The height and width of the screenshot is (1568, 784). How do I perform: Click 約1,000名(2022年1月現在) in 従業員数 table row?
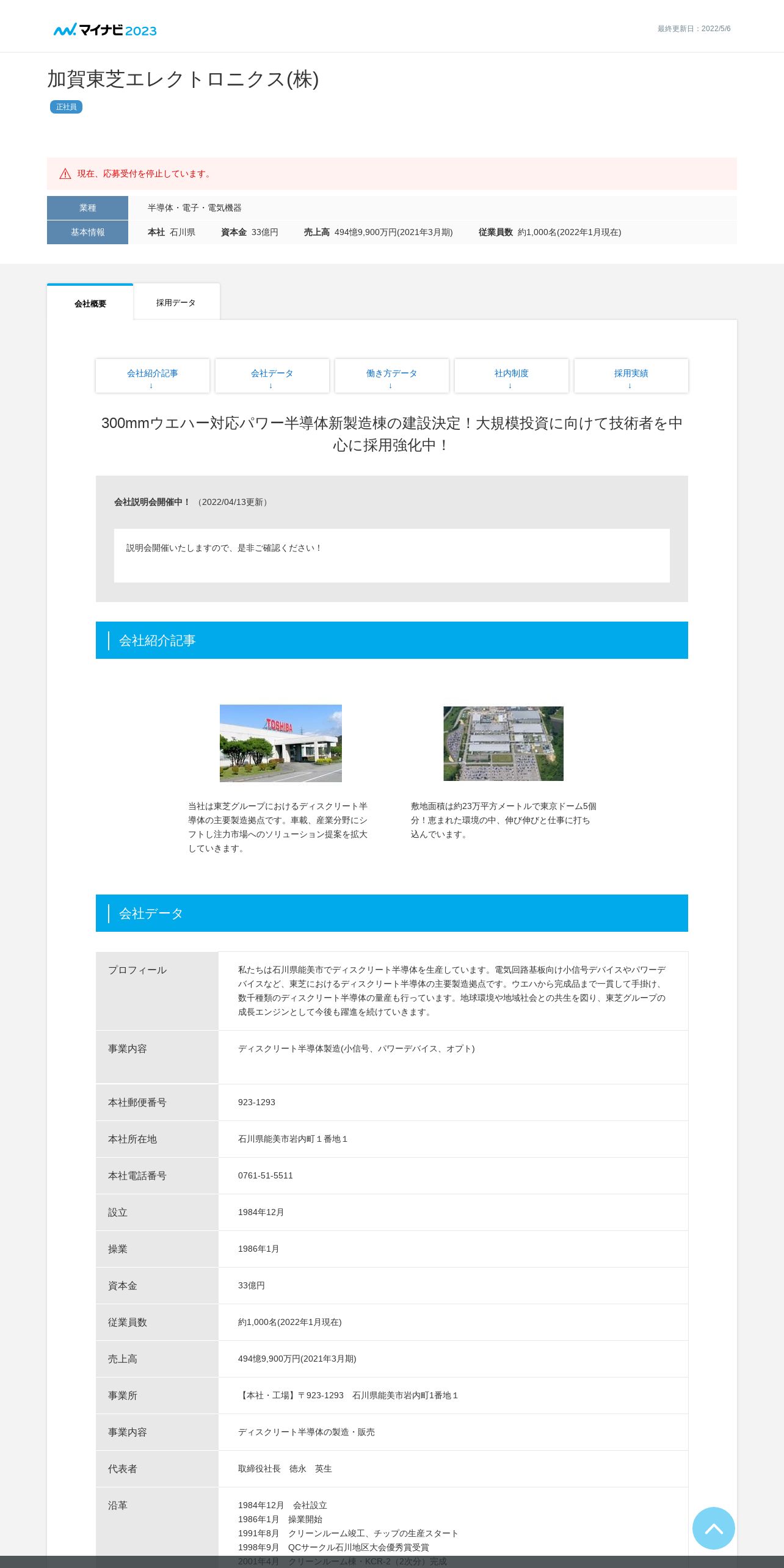click(x=289, y=1322)
